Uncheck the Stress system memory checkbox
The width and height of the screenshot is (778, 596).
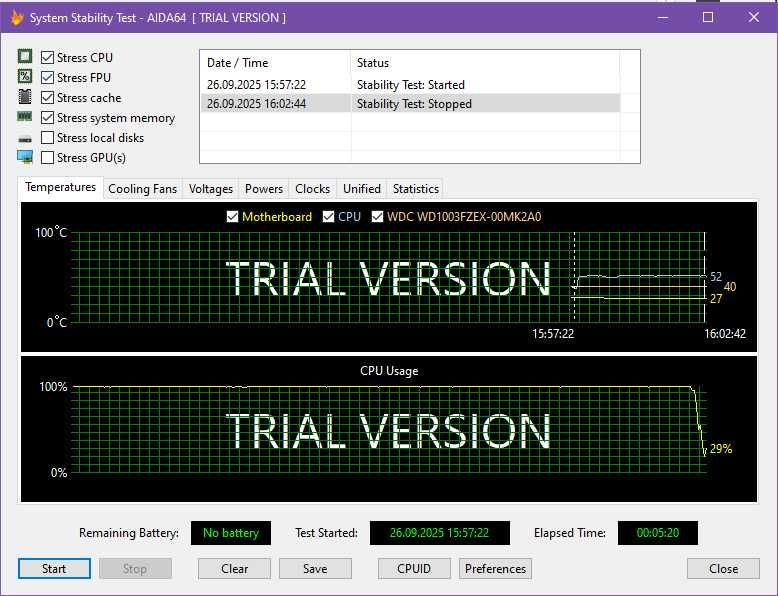(x=47, y=118)
